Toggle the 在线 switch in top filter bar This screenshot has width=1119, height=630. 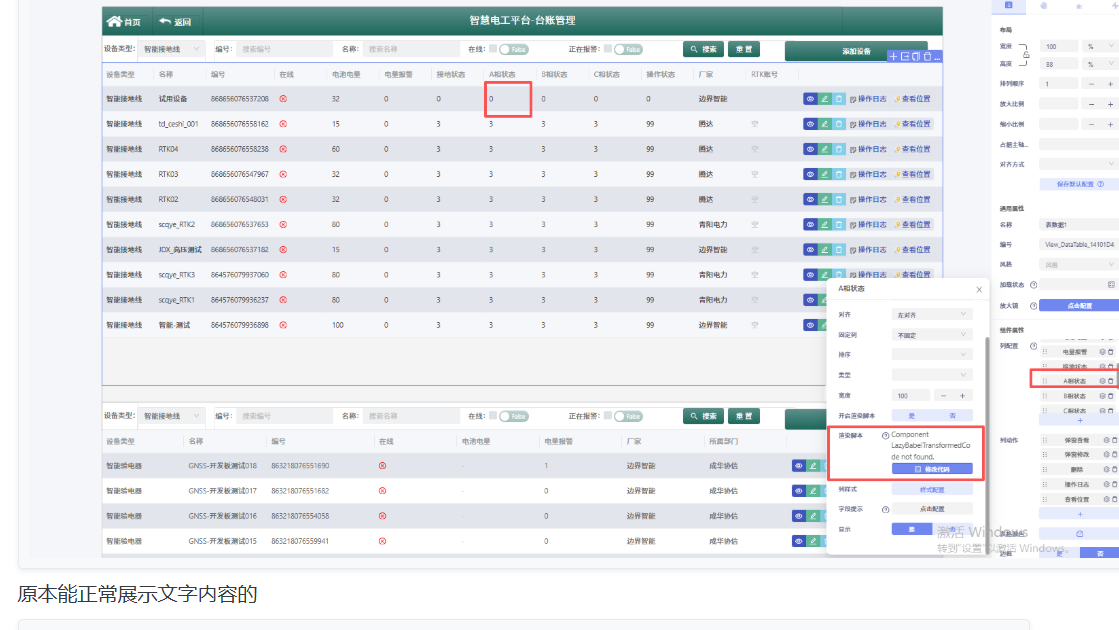pyautogui.click(x=513, y=49)
